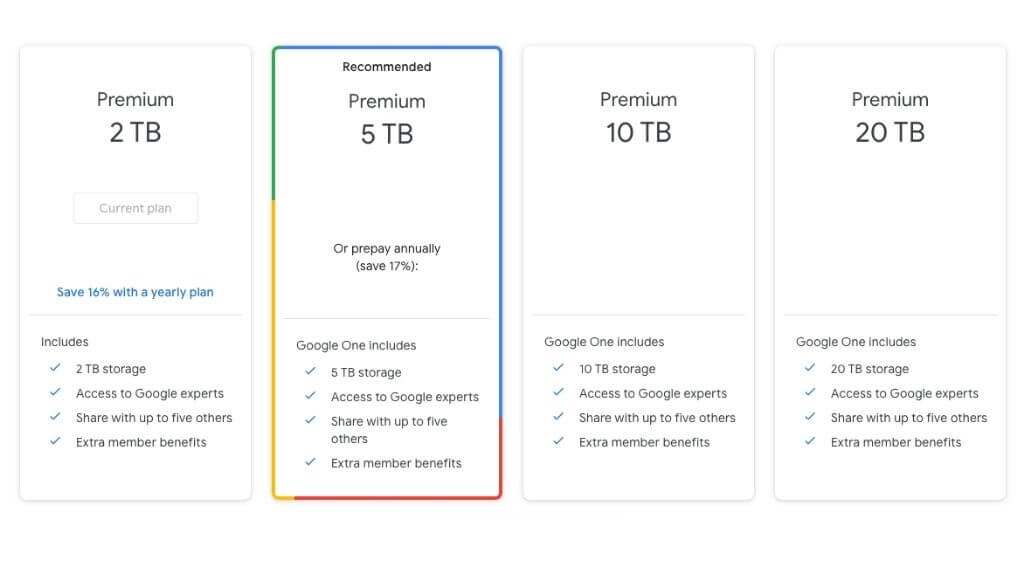Click the checkmark beside 5 TB storage
Viewport: 1024px width, 576px height.
coord(310,371)
